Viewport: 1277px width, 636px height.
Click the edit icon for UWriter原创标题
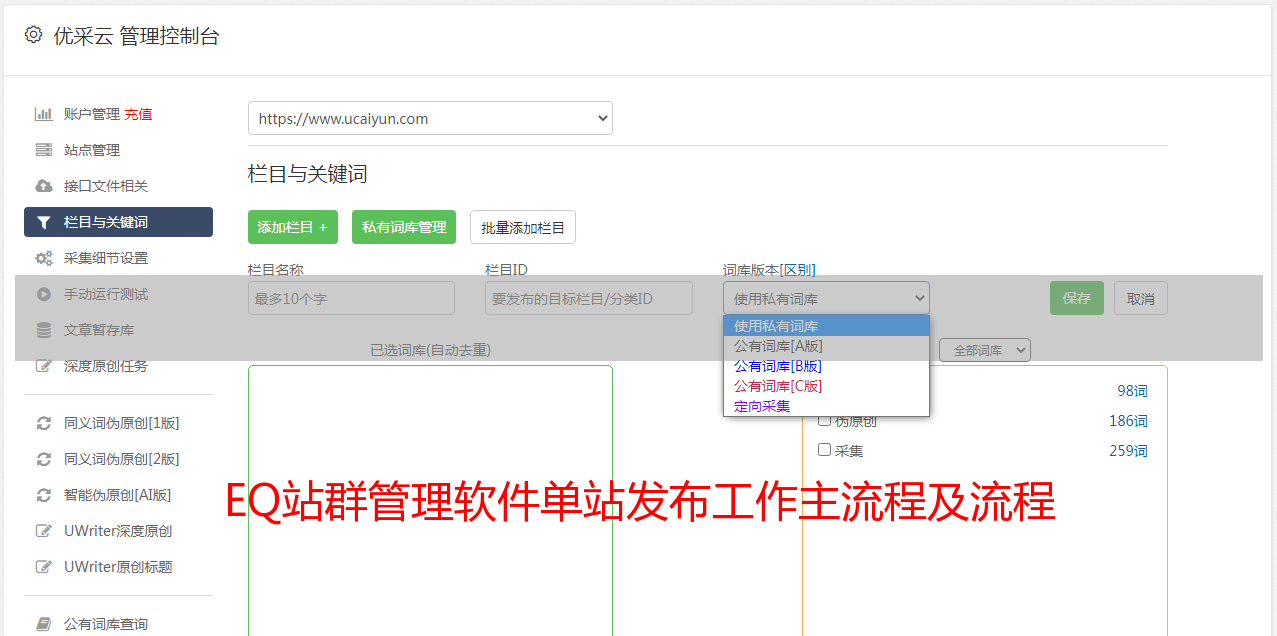(44, 567)
